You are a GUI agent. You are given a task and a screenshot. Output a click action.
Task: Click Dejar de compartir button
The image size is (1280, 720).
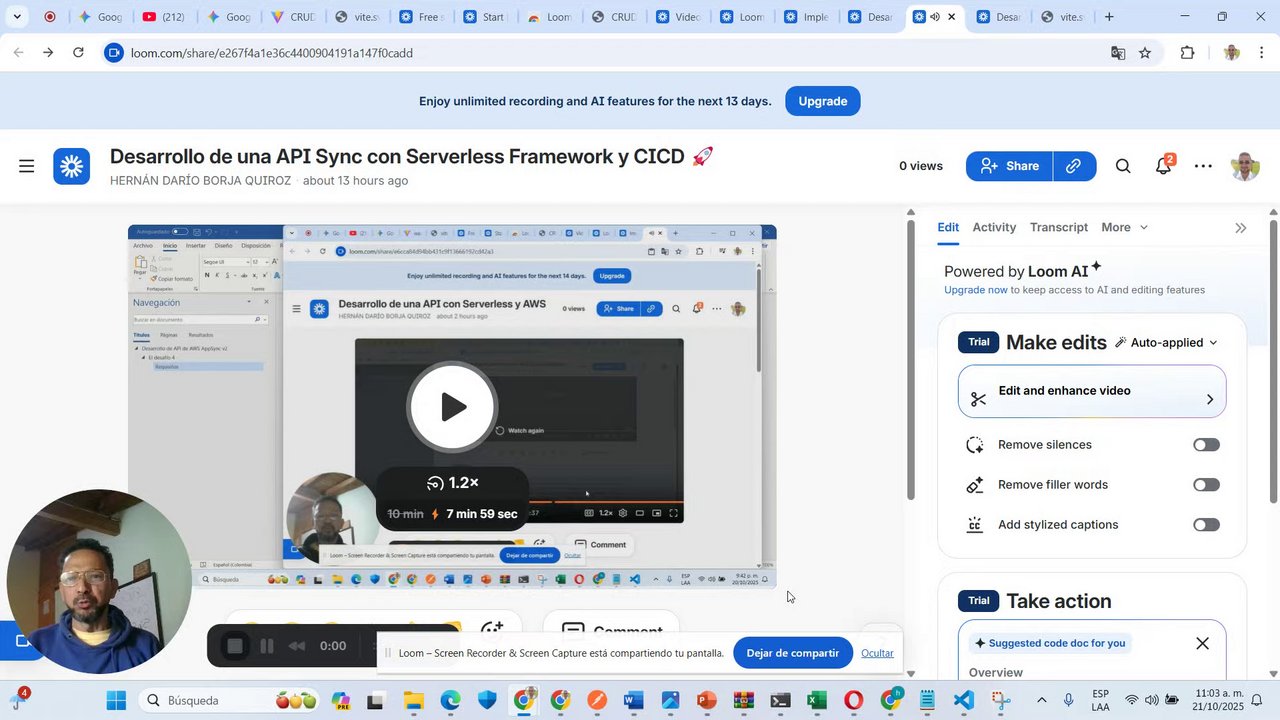[793, 653]
